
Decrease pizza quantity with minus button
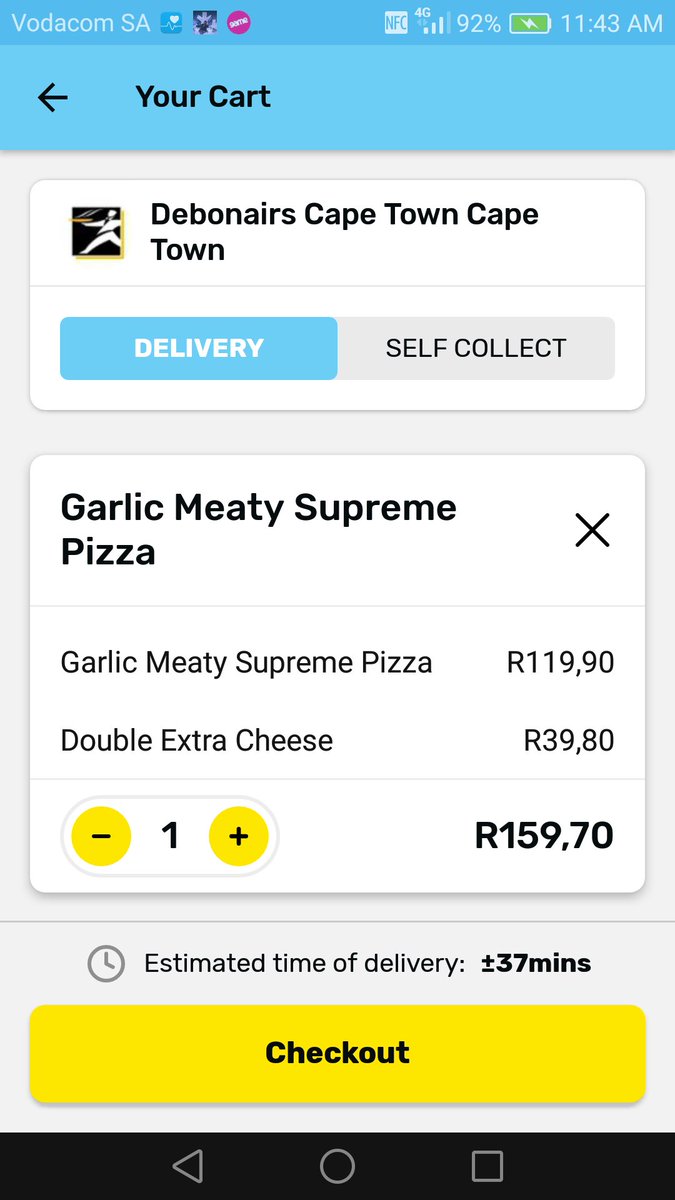click(101, 836)
